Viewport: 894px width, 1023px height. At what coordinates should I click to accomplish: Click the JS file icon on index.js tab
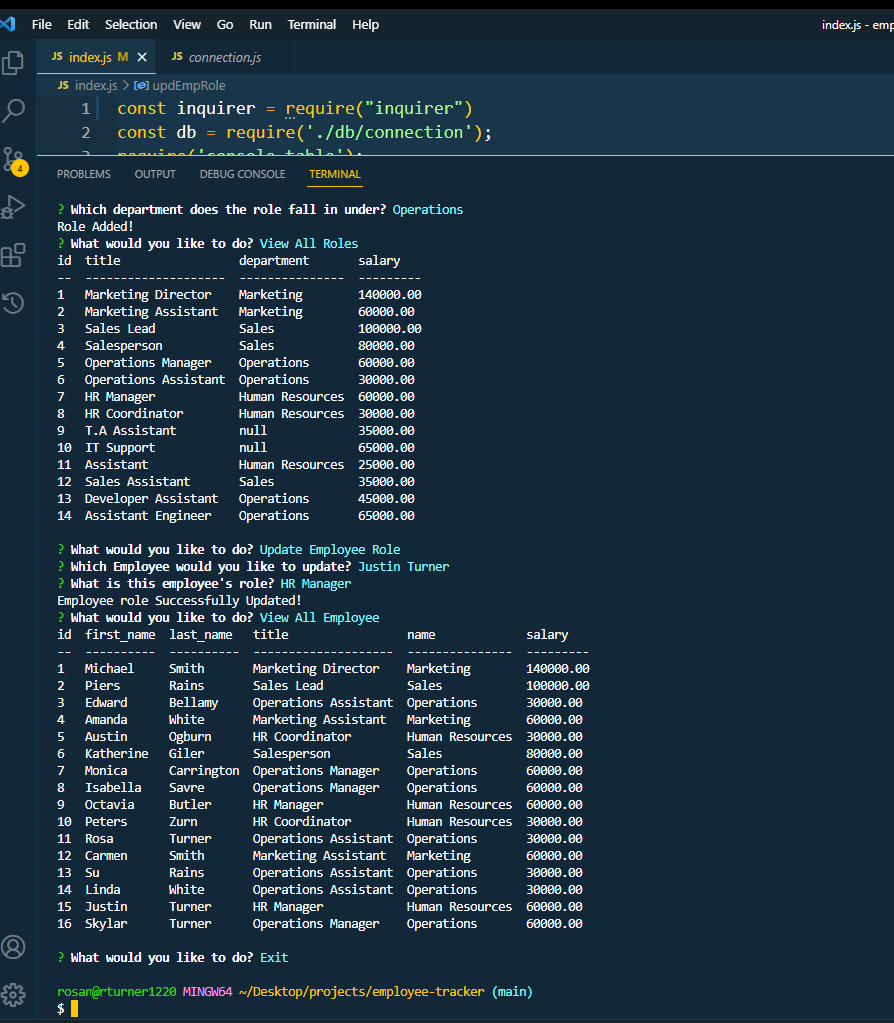[57, 57]
